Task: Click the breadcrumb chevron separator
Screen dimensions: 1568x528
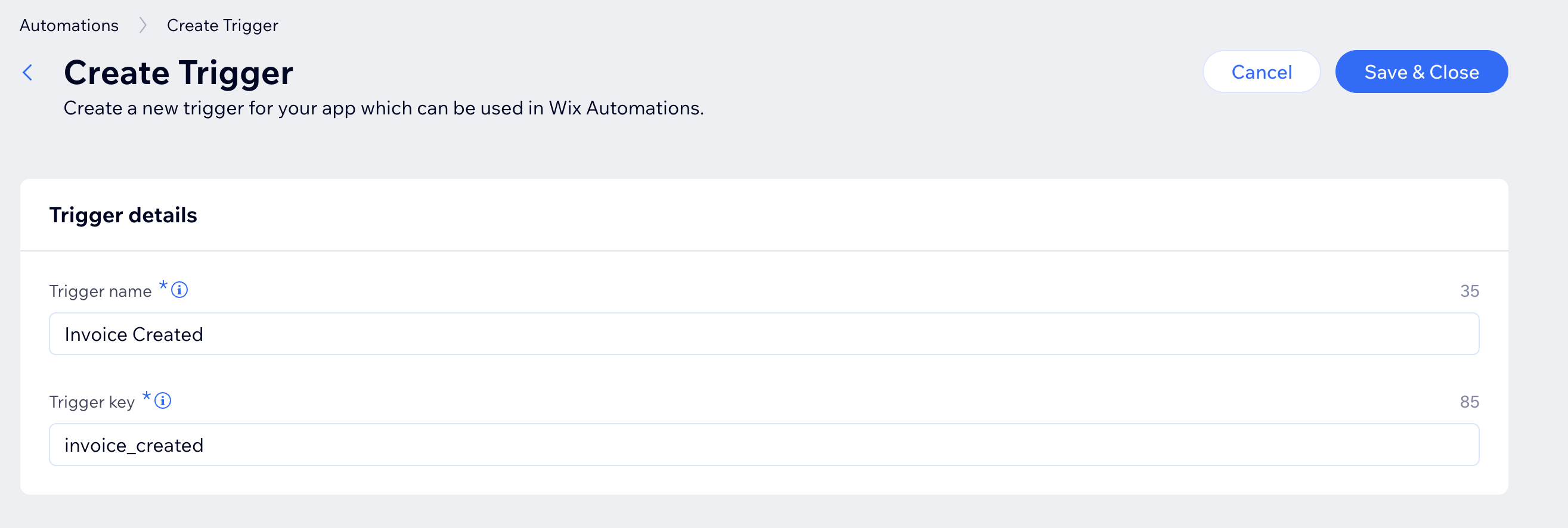Action: [142, 26]
